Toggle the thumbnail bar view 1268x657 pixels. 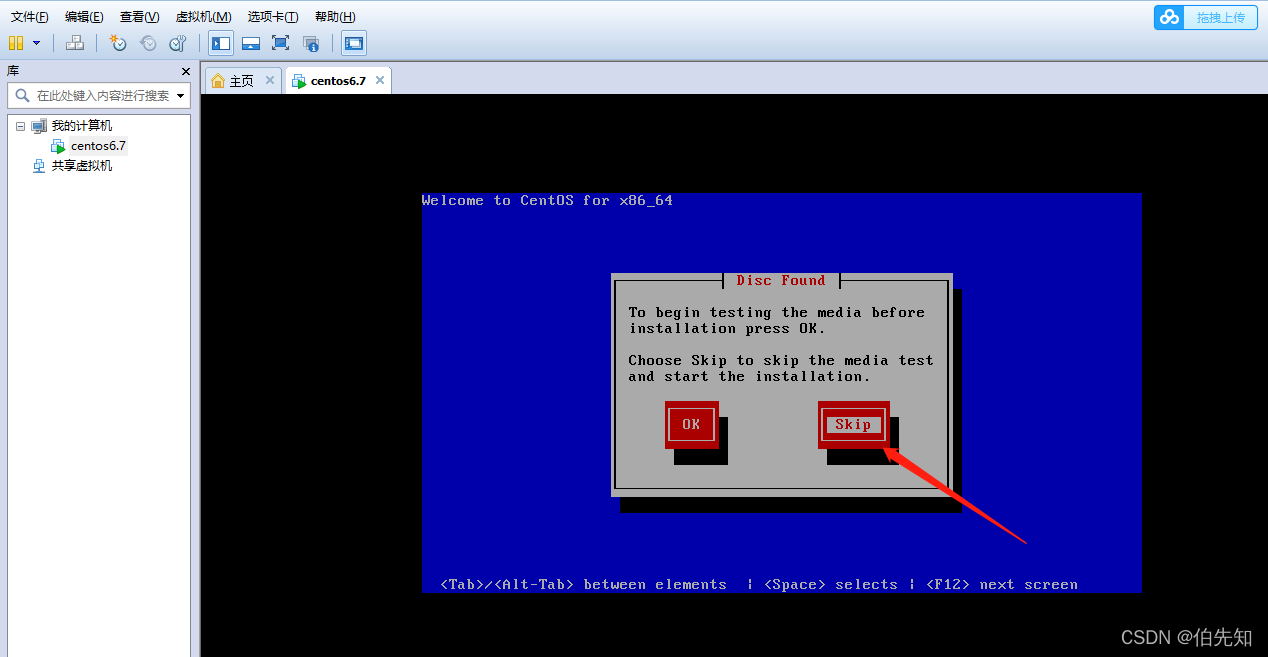pyautogui.click(x=251, y=43)
